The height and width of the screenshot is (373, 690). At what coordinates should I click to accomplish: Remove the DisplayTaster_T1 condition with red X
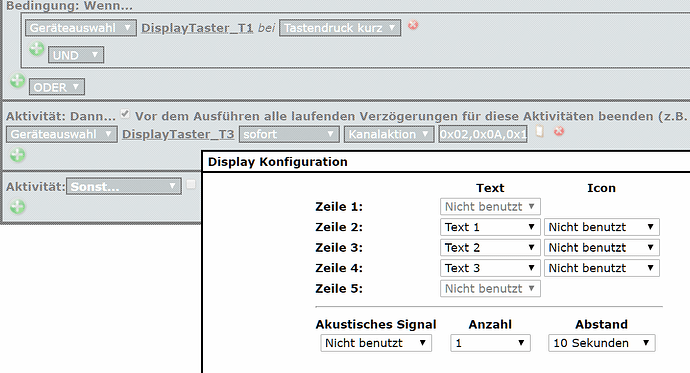click(413, 25)
